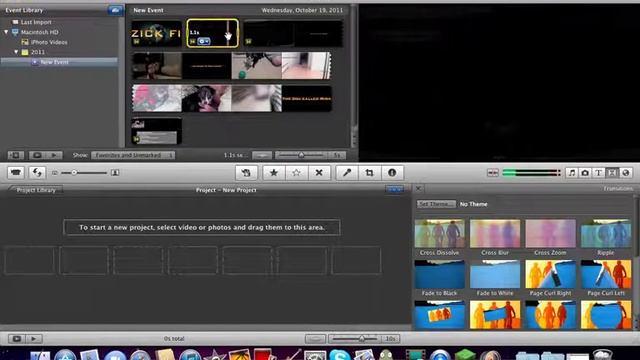The width and height of the screenshot is (640, 360).
Task: Open music and sound effects browser
Action: [x=572, y=173]
